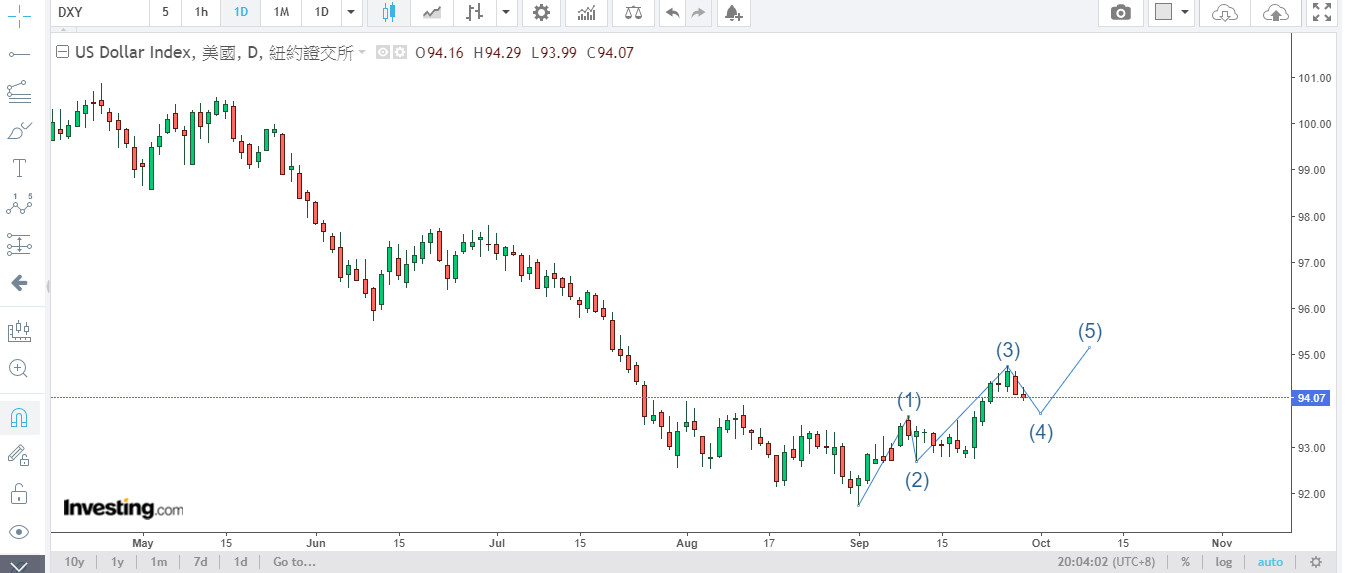Select the 1m time range
The width and height of the screenshot is (1359, 573).
[x=159, y=562]
